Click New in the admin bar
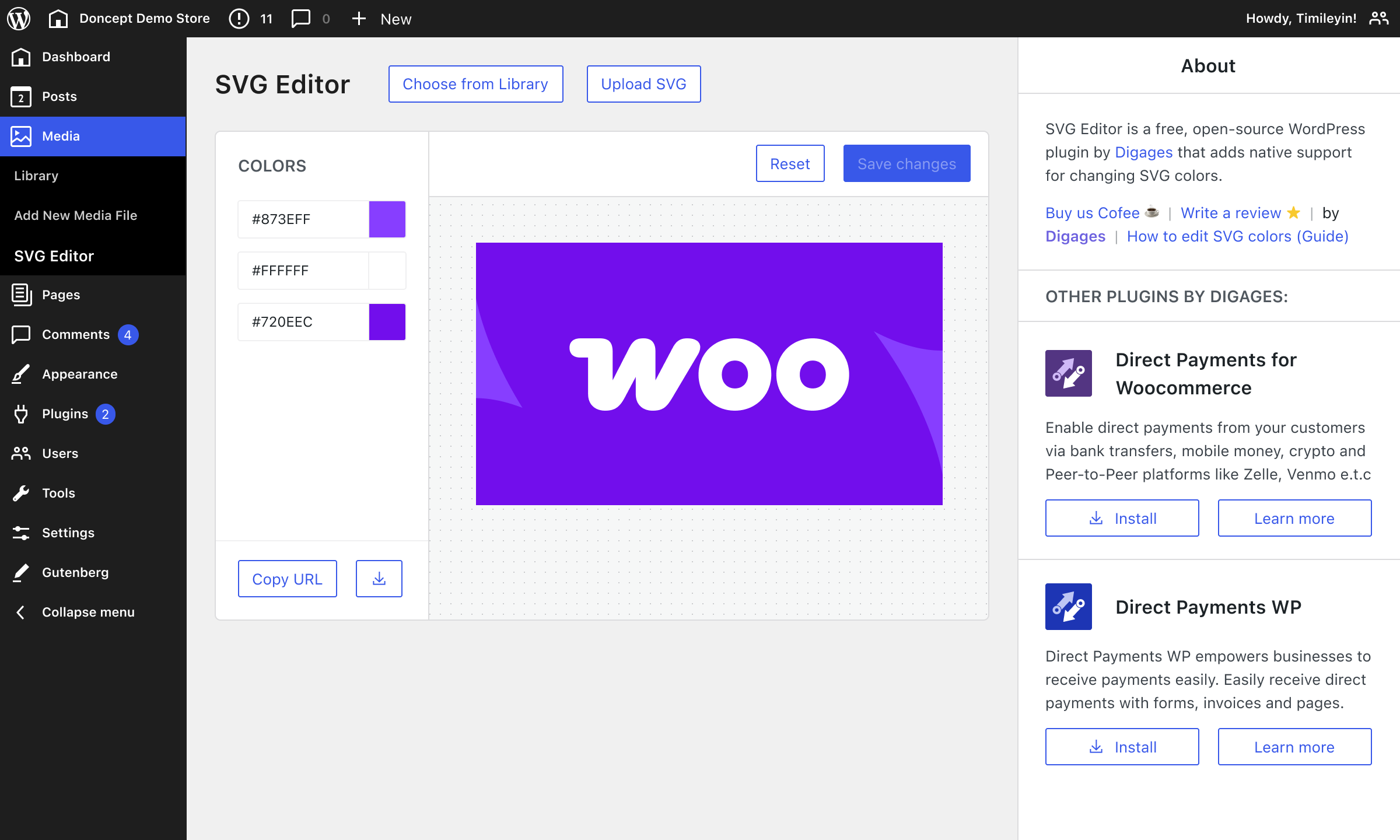The width and height of the screenshot is (1400, 840). pos(396,19)
